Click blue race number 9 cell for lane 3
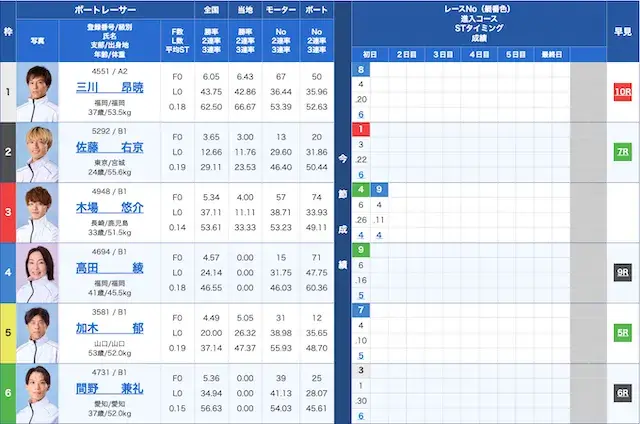 [379, 190]
